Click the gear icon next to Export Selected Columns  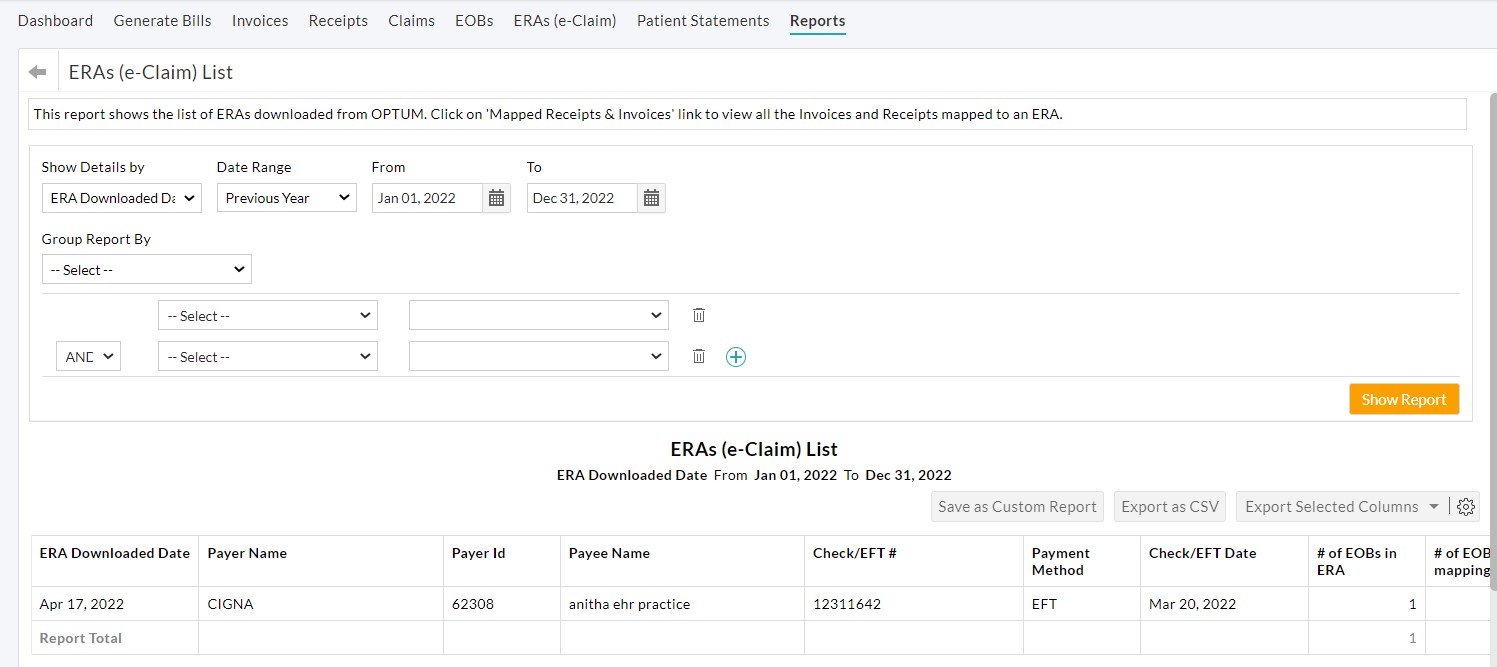point(1466,506)
